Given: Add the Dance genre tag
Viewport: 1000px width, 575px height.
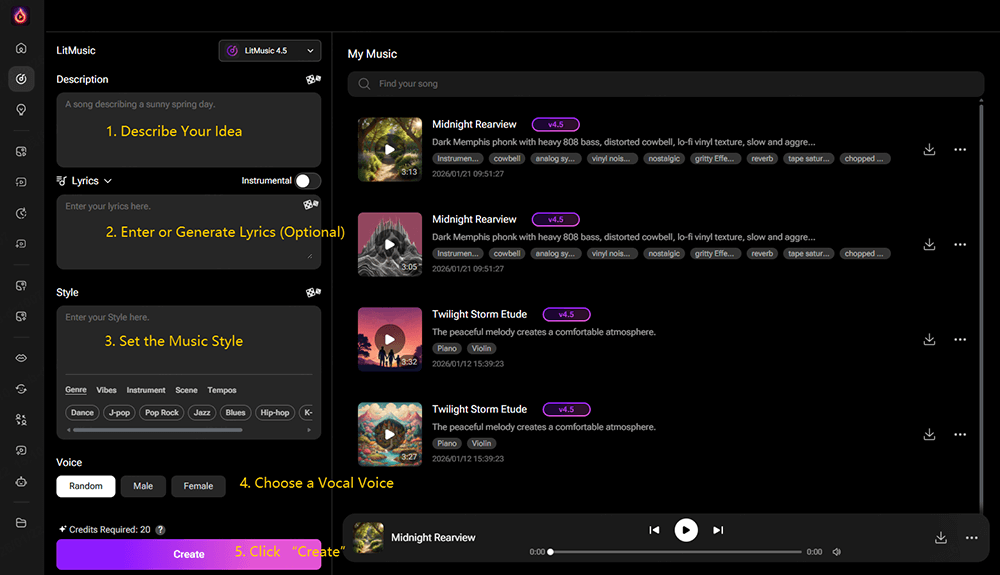Looking at the screenshot, I should click(82, 412).
